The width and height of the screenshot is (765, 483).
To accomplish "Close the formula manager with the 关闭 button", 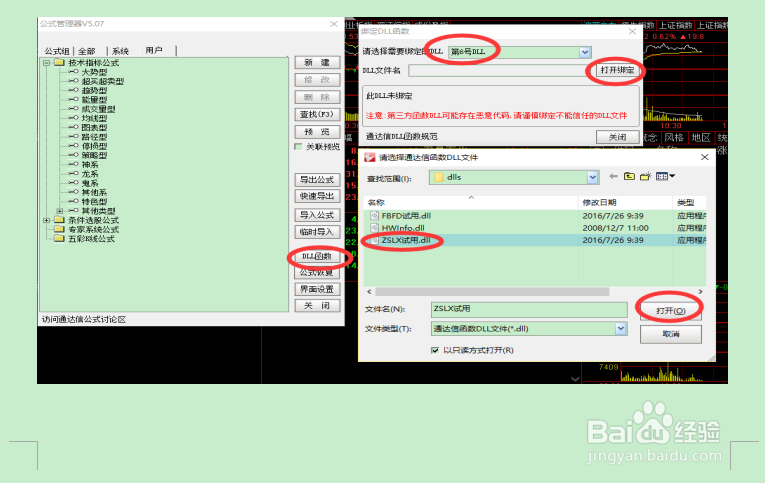I will pyautogui.click(x=317, y=305).
